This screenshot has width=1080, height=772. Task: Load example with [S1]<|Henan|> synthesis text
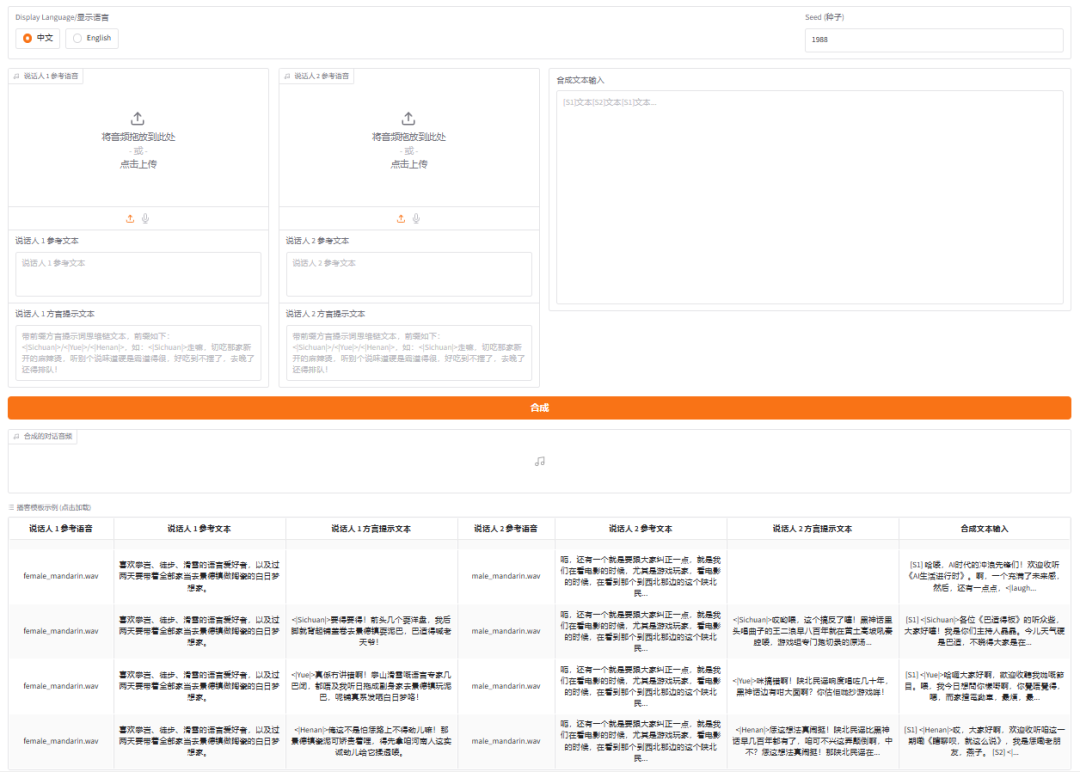pyautogui.click(x=984, y=741)
